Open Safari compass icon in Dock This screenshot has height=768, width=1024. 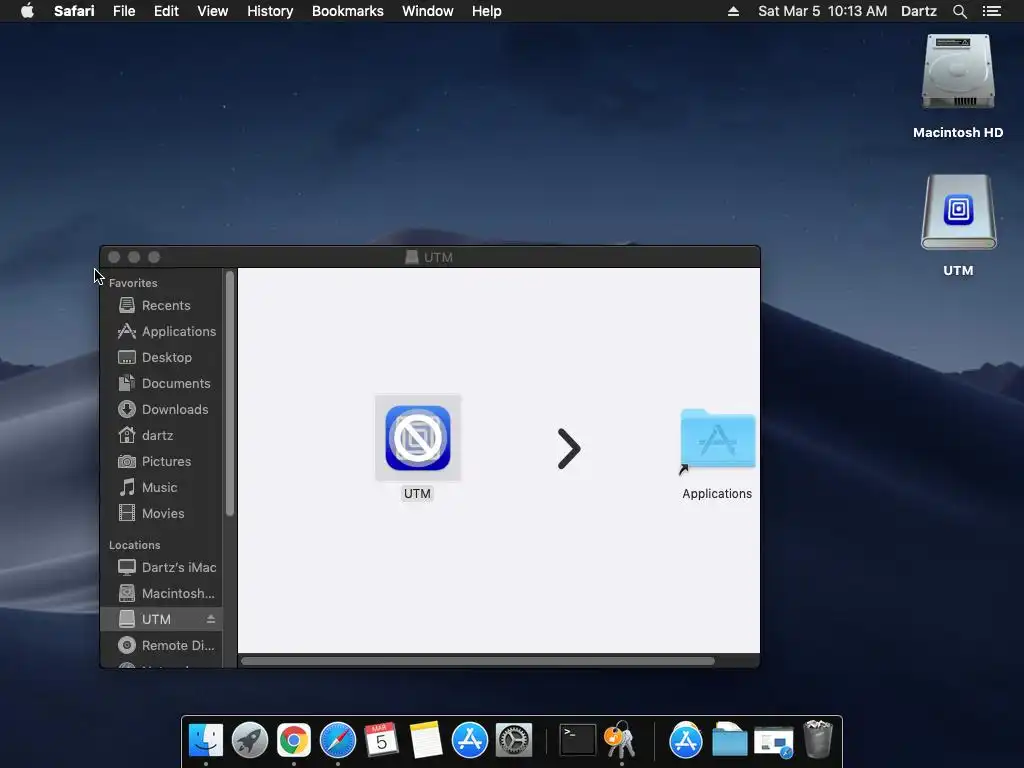338,740
